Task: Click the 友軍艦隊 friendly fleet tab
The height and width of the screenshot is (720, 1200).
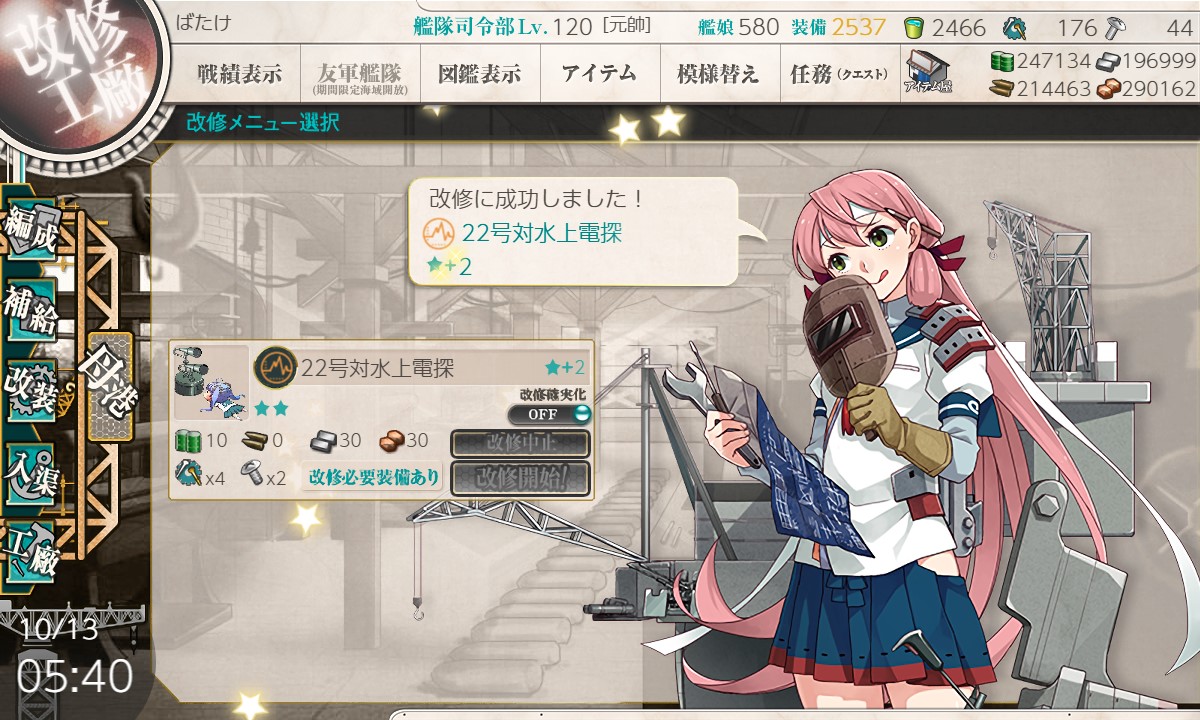Action: (x=360, y=74)
